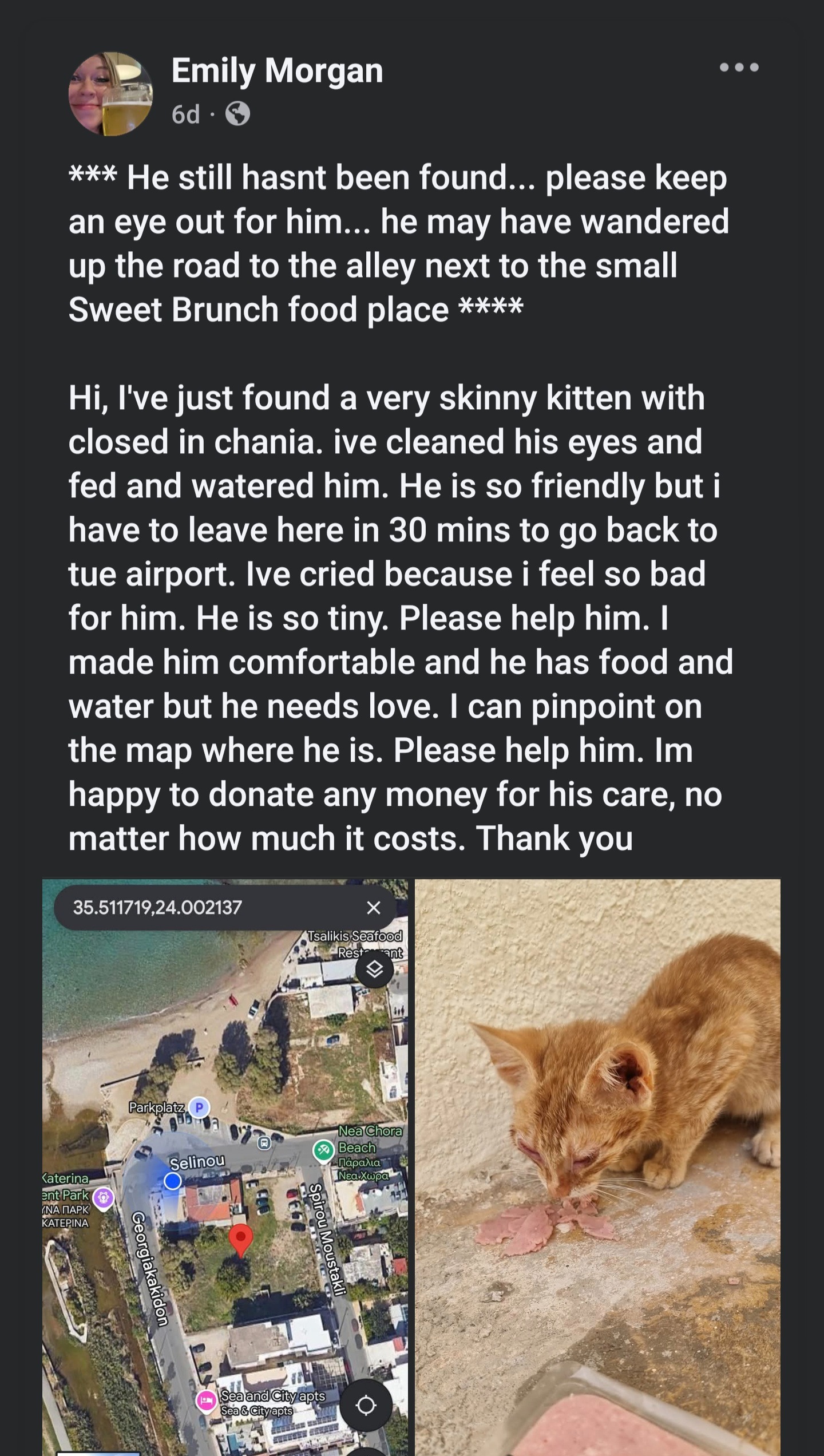
Task: Open Emily Morgan's profile picture
Action: coord(110,94)
